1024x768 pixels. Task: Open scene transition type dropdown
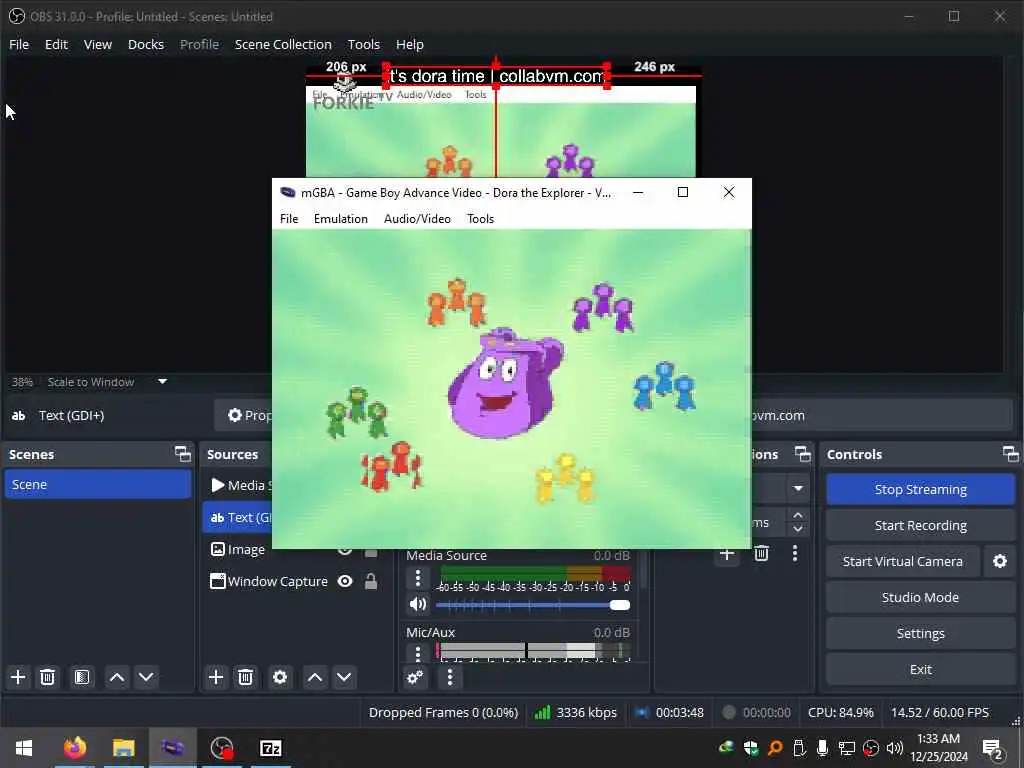point(798,488)
